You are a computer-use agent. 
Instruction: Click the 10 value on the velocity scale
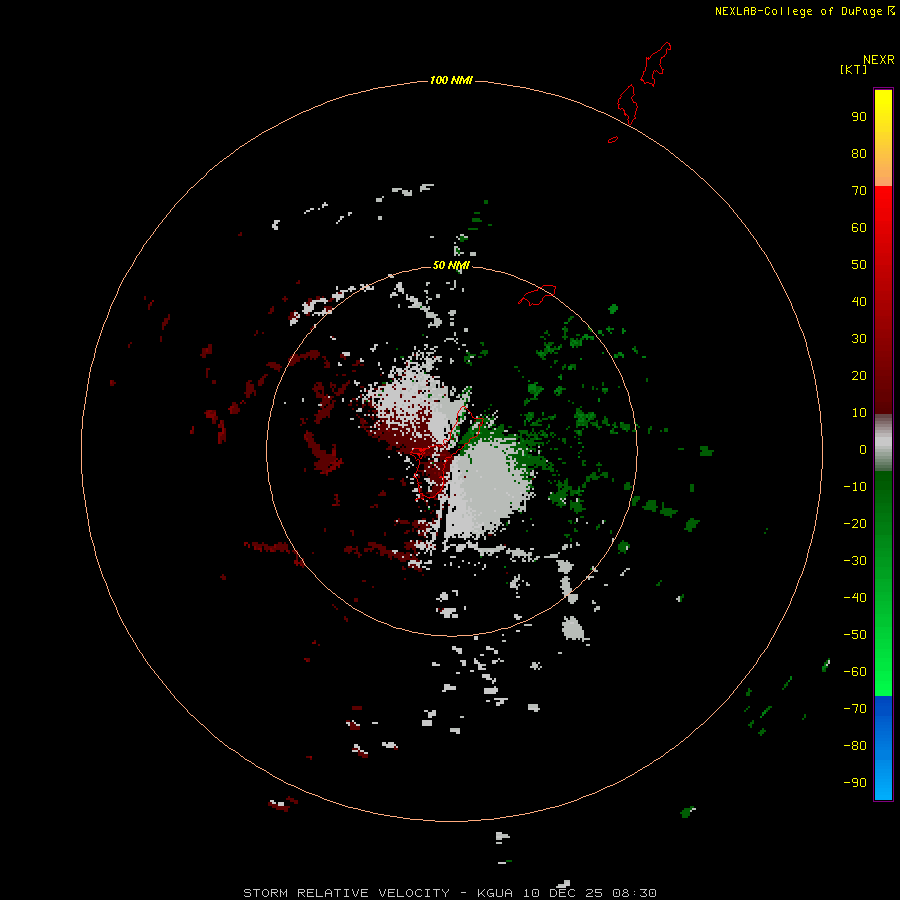859,413
